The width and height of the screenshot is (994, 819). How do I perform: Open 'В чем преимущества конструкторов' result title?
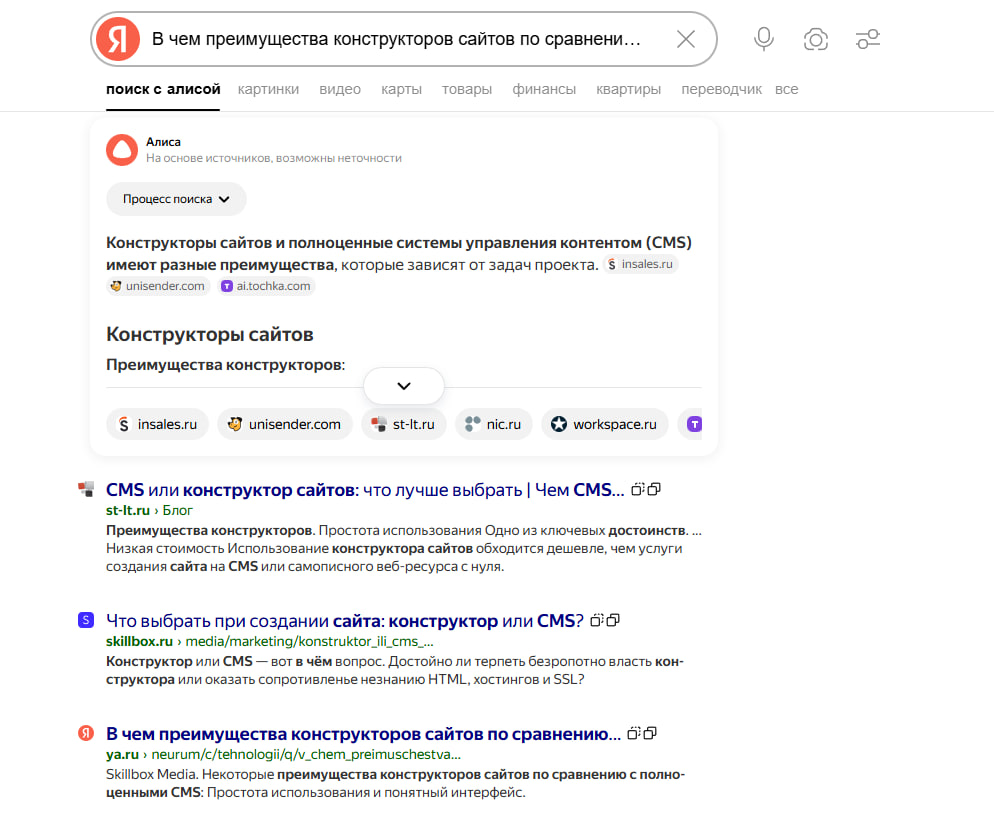(x=363, y=734)
